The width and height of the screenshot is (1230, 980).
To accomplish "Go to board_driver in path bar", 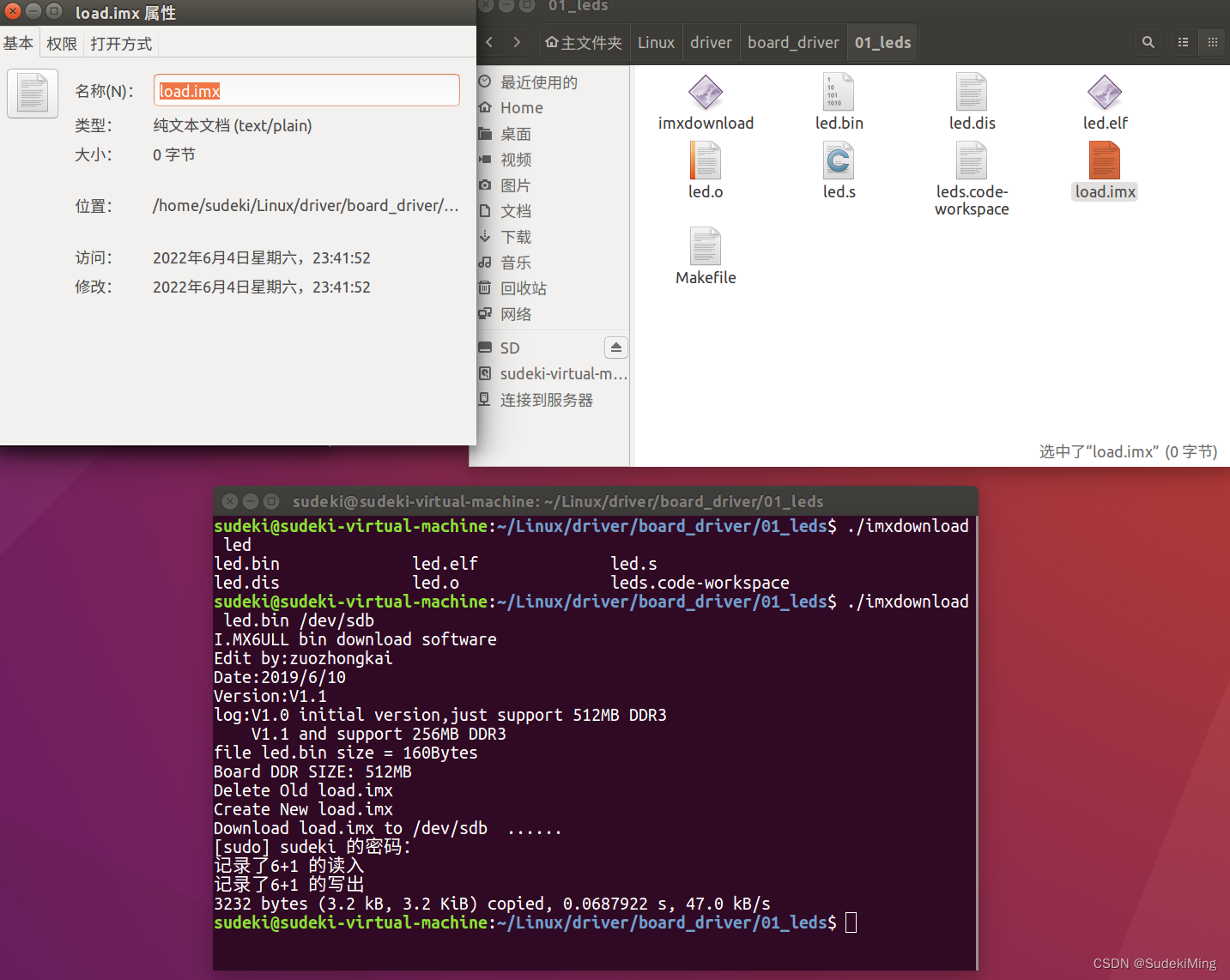I will tap(793, 42).
